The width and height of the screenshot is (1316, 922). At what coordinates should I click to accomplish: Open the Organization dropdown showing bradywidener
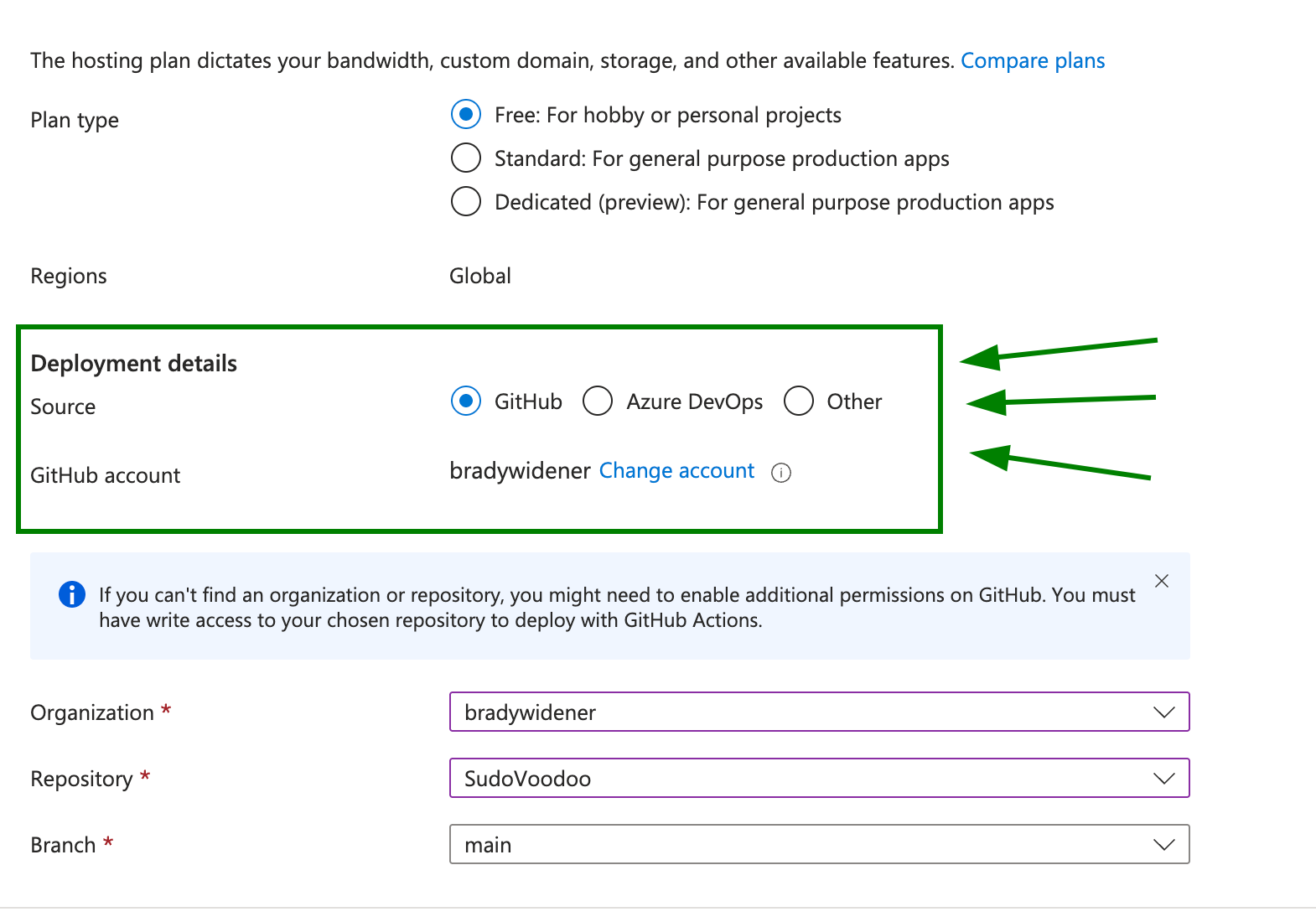[820, 712]
